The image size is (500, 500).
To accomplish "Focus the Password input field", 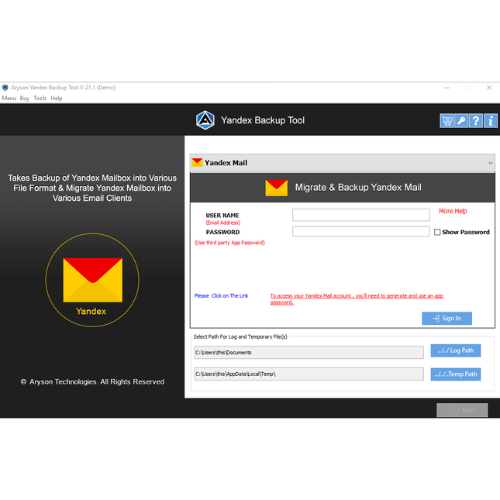I will pos(361,231).
